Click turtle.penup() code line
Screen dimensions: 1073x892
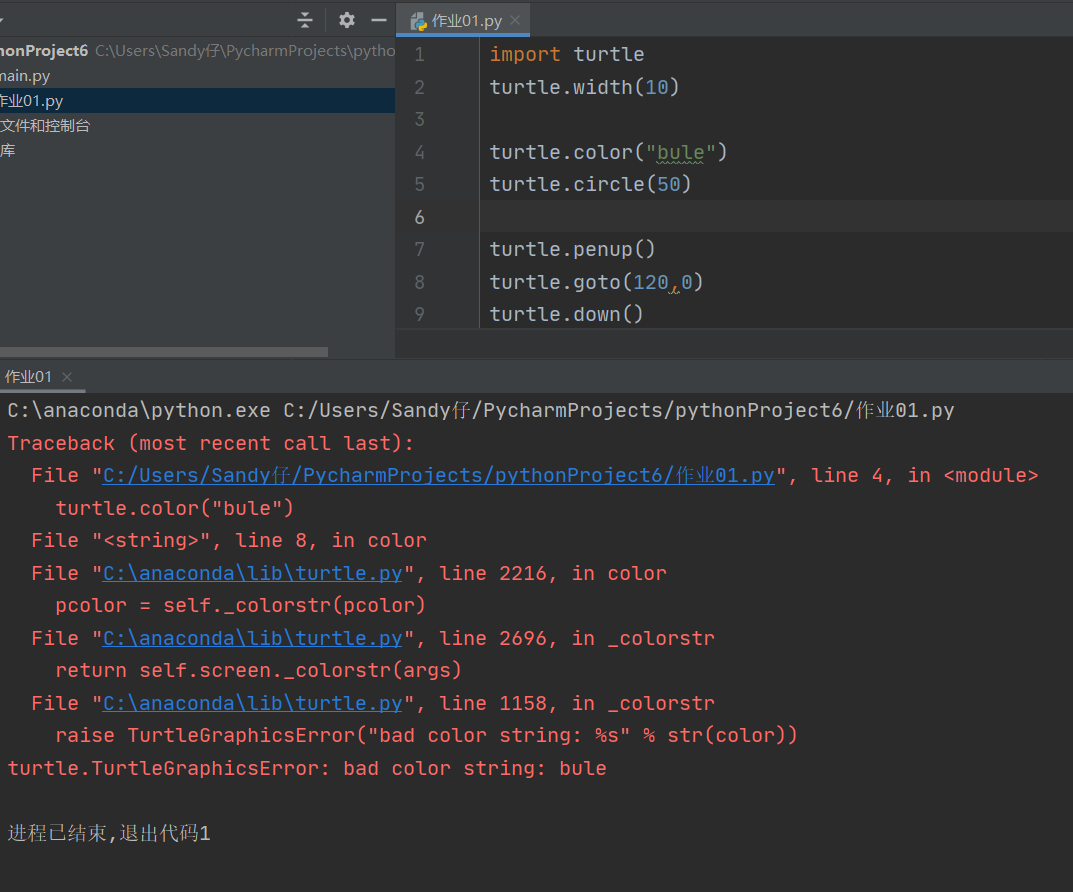pos(572,249)
